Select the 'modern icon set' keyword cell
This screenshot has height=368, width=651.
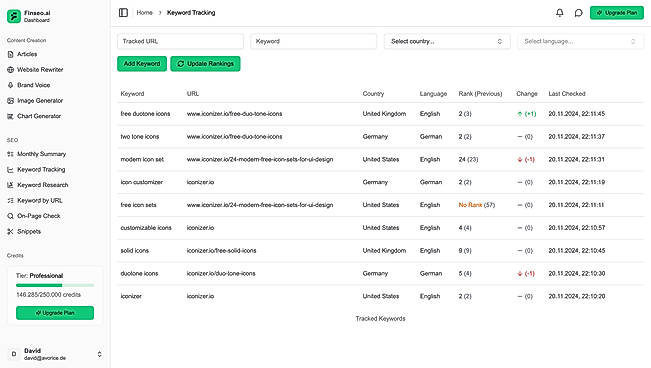(x=142, y=159)
